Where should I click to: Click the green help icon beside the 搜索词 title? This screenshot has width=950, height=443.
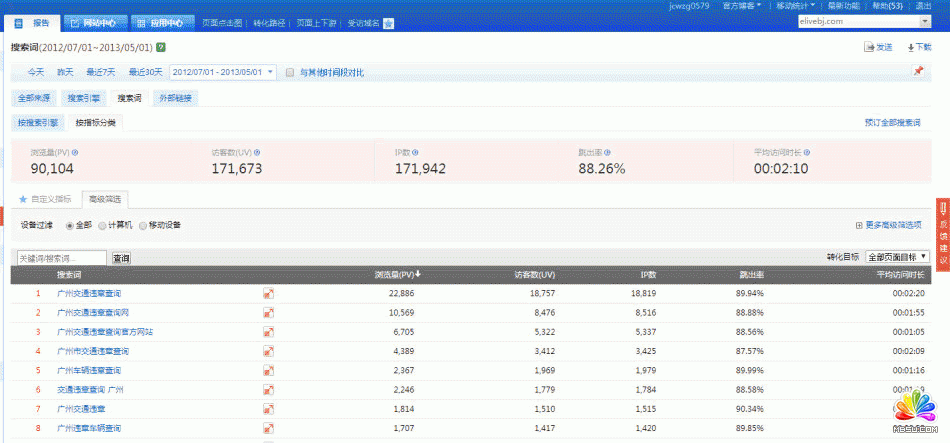click(x=161, y=47)
